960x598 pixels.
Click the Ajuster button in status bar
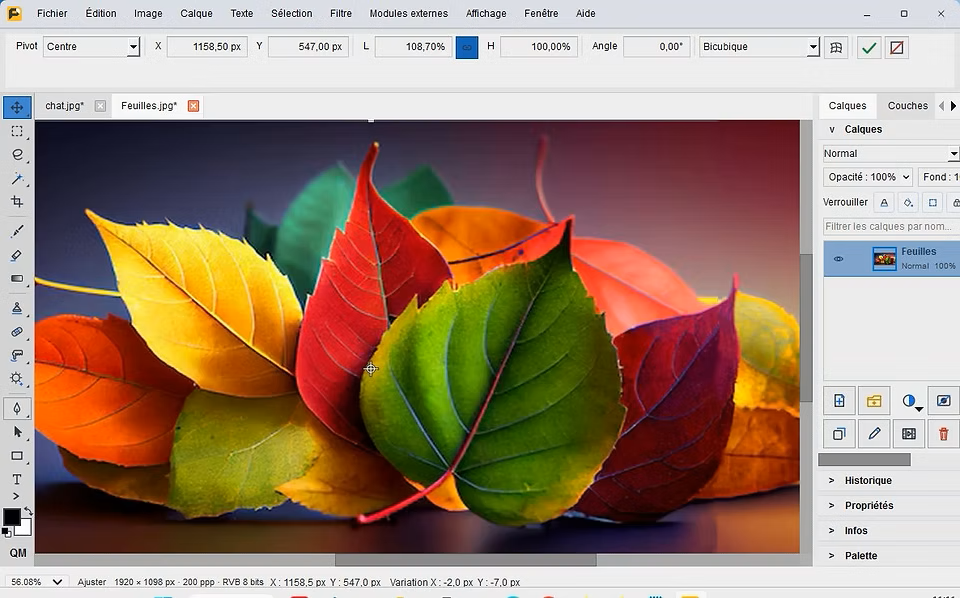pyautogui.click(x=92, y=582)
